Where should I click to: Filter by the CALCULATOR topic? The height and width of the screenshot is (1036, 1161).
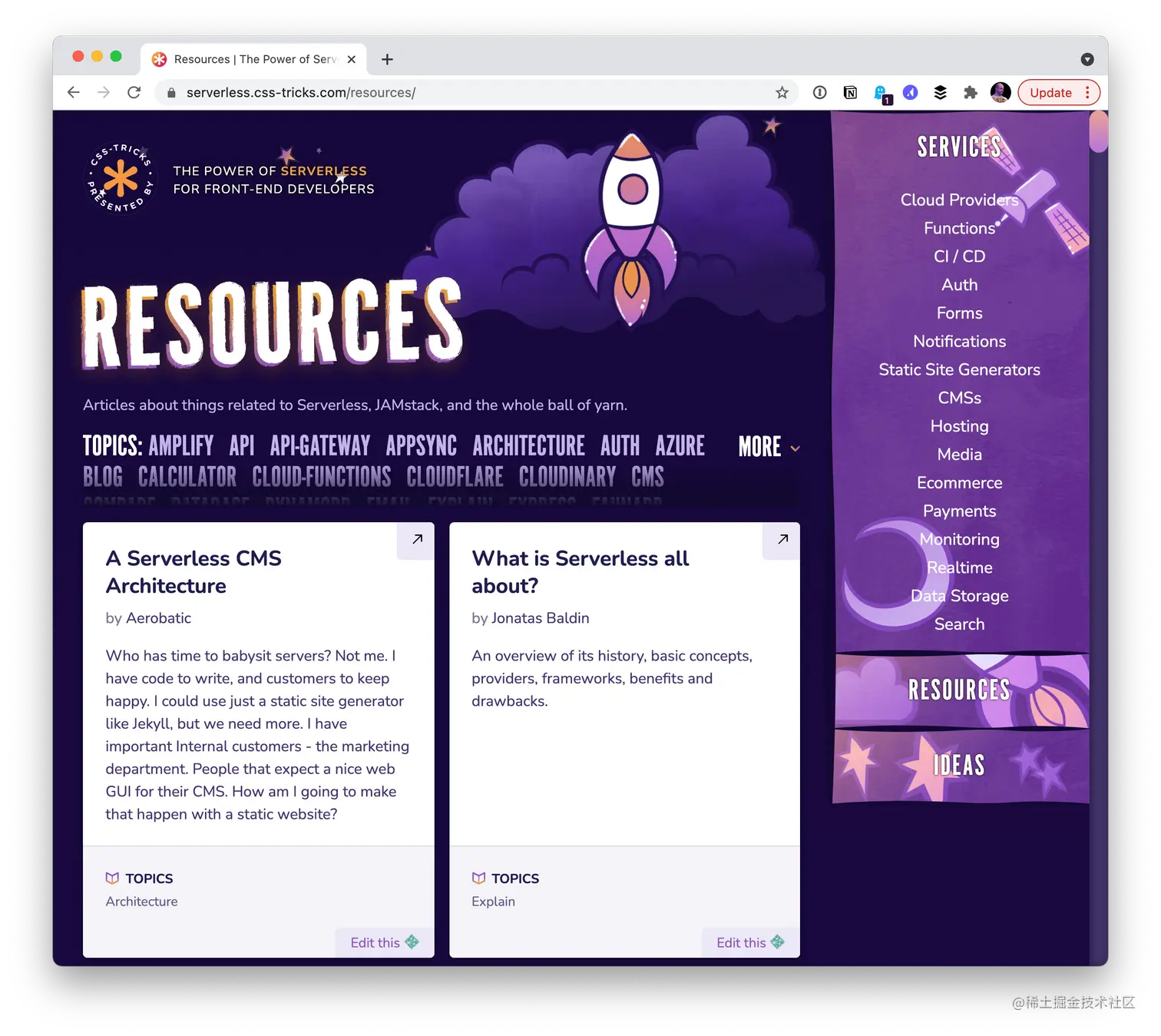click(x=187, y=477)
